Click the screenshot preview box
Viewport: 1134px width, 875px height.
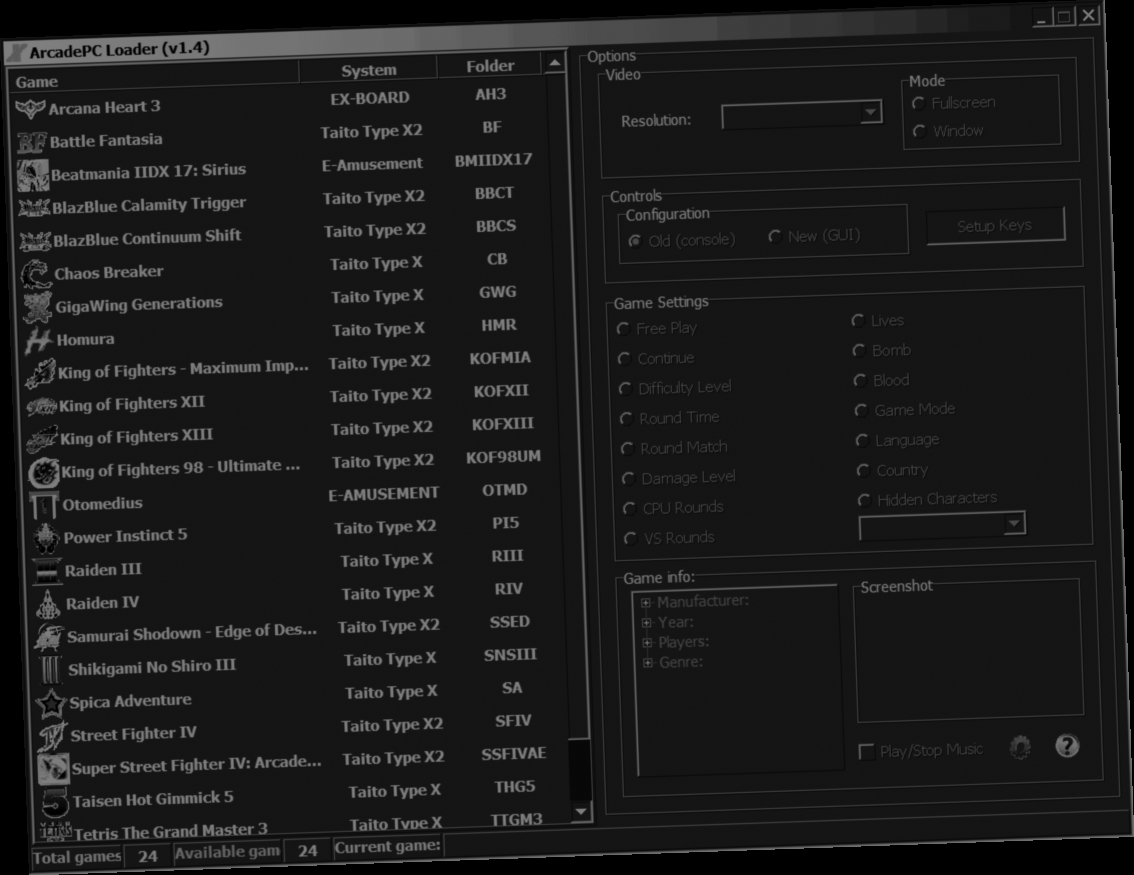coord(969,650)
